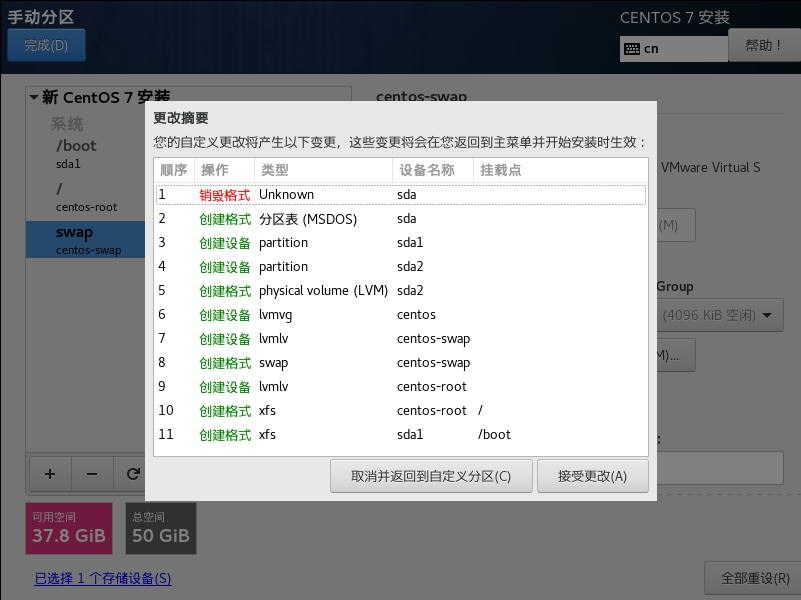Select row 3 partition sda1
This screenshot has height=600, width=801.
[x=401, y=243]
